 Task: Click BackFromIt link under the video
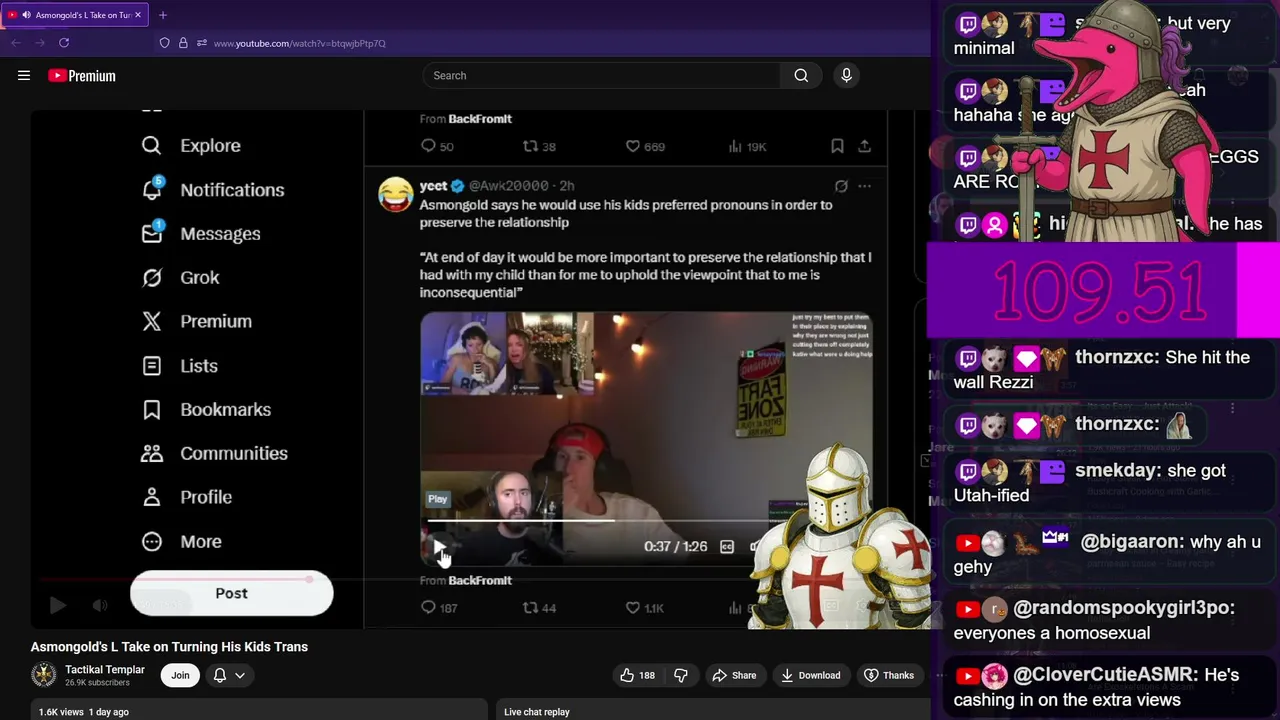tap(480, 580)
